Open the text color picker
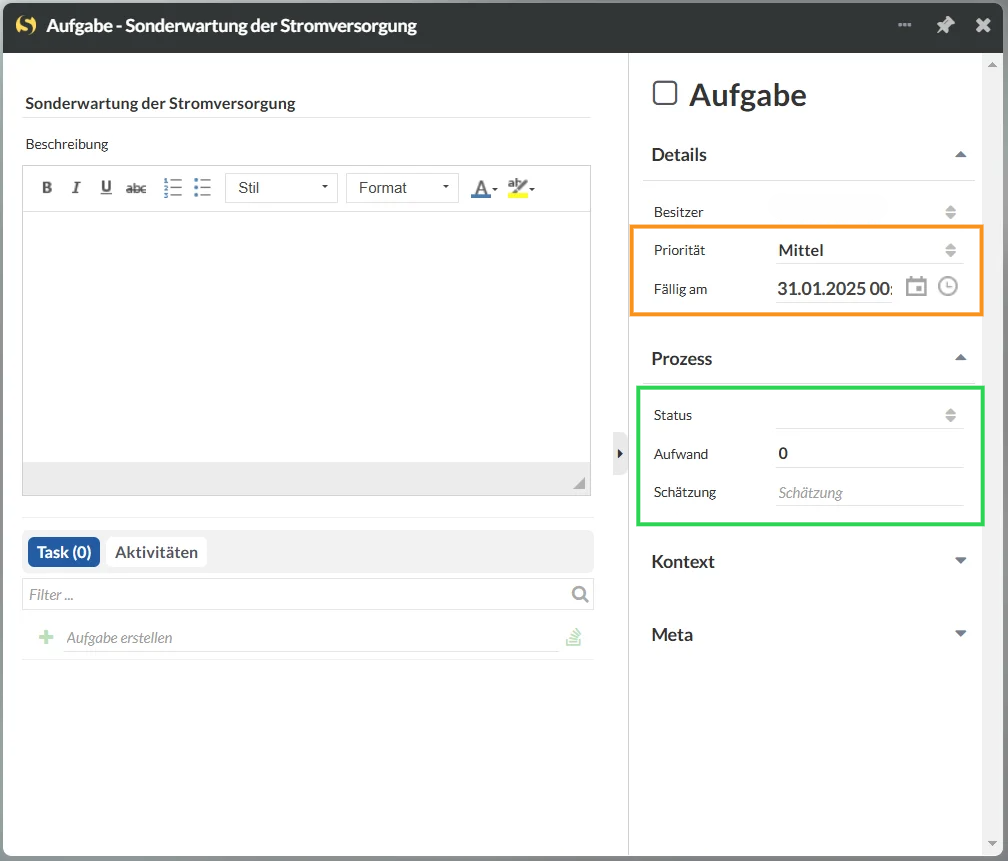This screenshot has height=861, width=1008. coord(484,188)
